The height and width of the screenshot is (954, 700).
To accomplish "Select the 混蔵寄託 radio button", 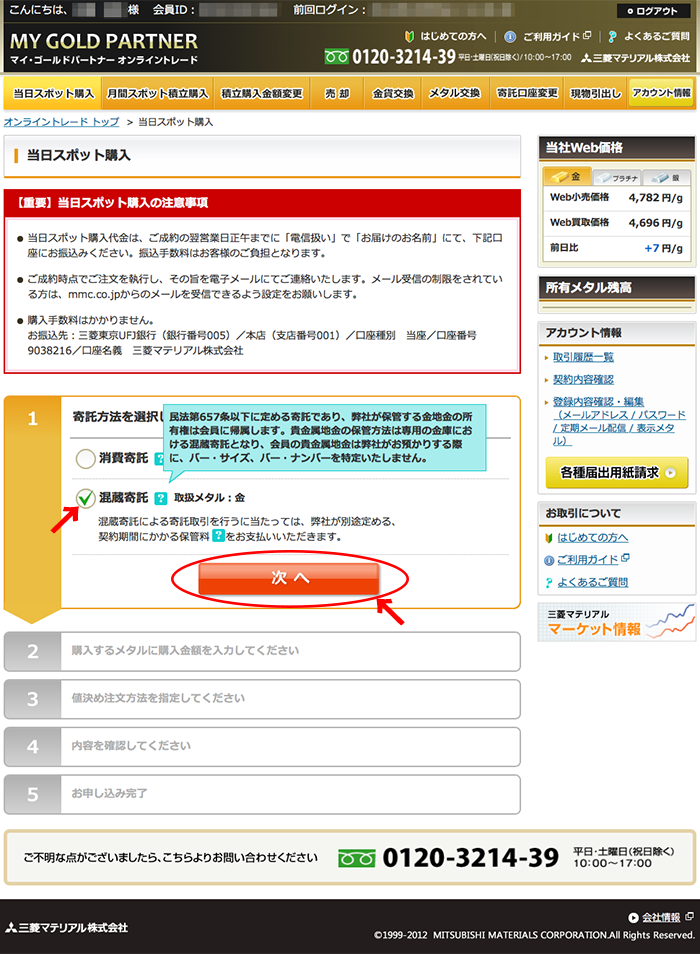I will (x=85, y=498).
